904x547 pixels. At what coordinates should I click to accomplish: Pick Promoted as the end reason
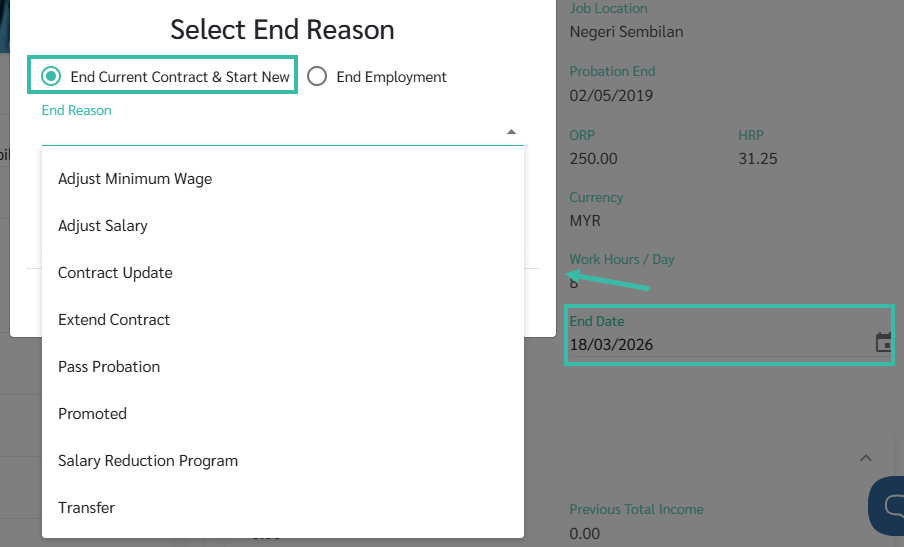click(92, 414)
